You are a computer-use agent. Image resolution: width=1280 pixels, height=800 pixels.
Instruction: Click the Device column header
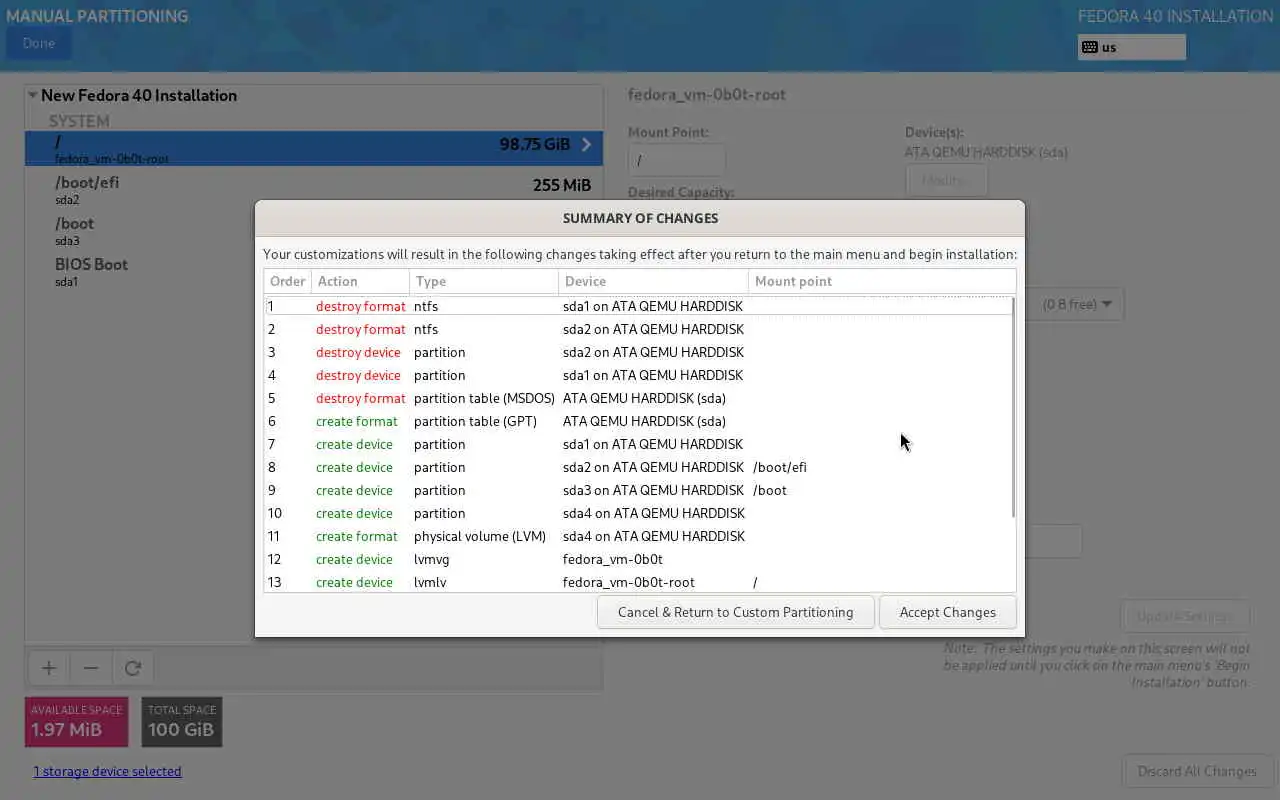coord(653,281)
